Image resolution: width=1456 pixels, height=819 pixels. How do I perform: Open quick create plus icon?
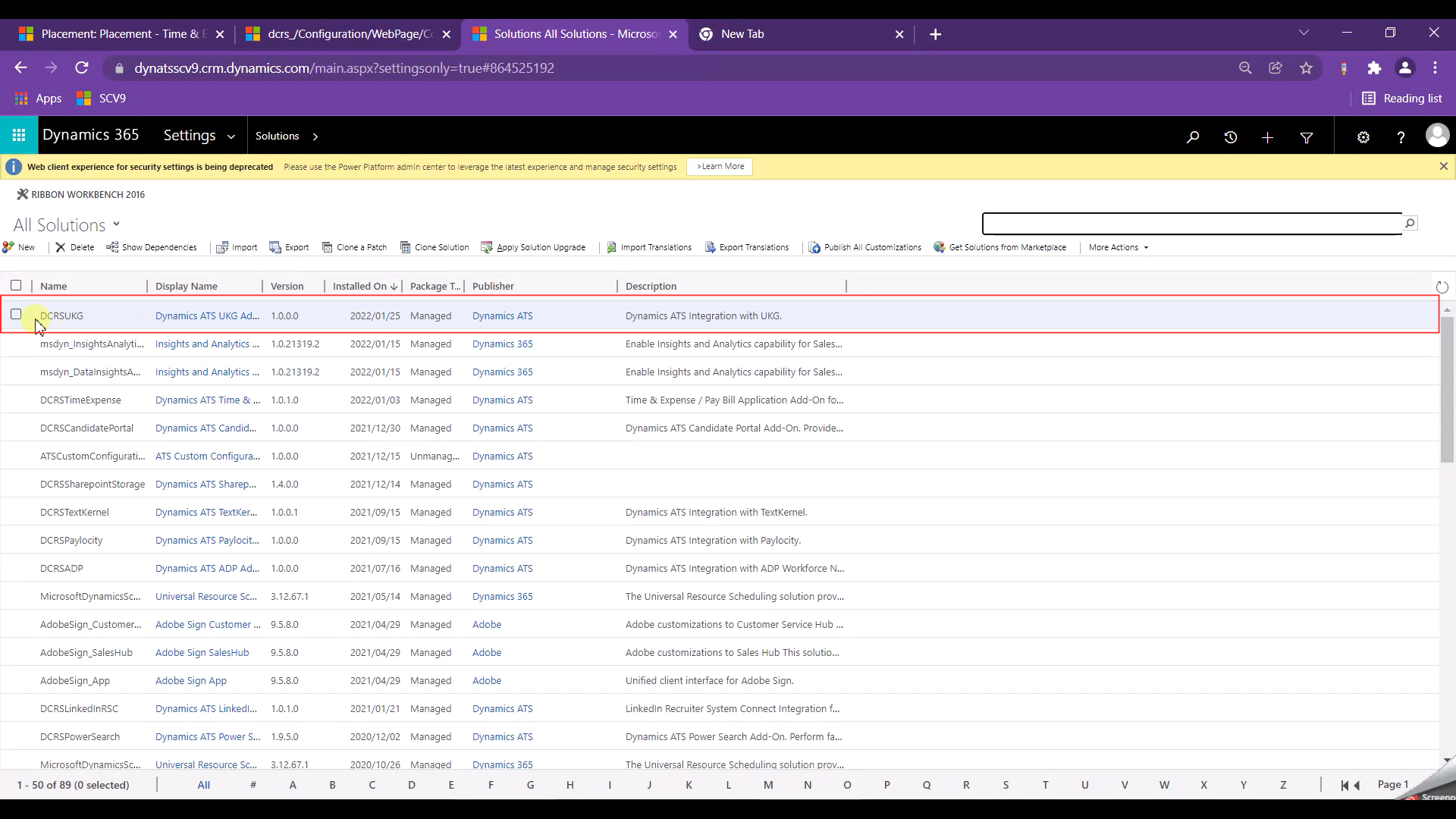pyautogui.click(x=1267, y=137)
